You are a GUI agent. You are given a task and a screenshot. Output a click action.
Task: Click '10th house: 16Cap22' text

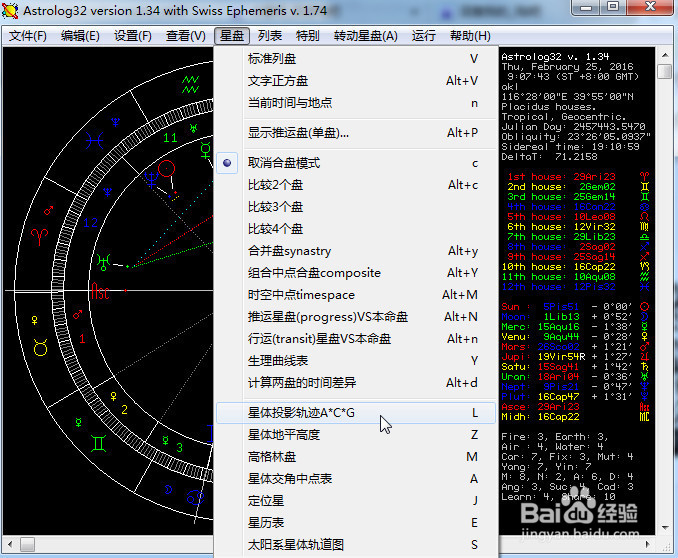[558, 267]
